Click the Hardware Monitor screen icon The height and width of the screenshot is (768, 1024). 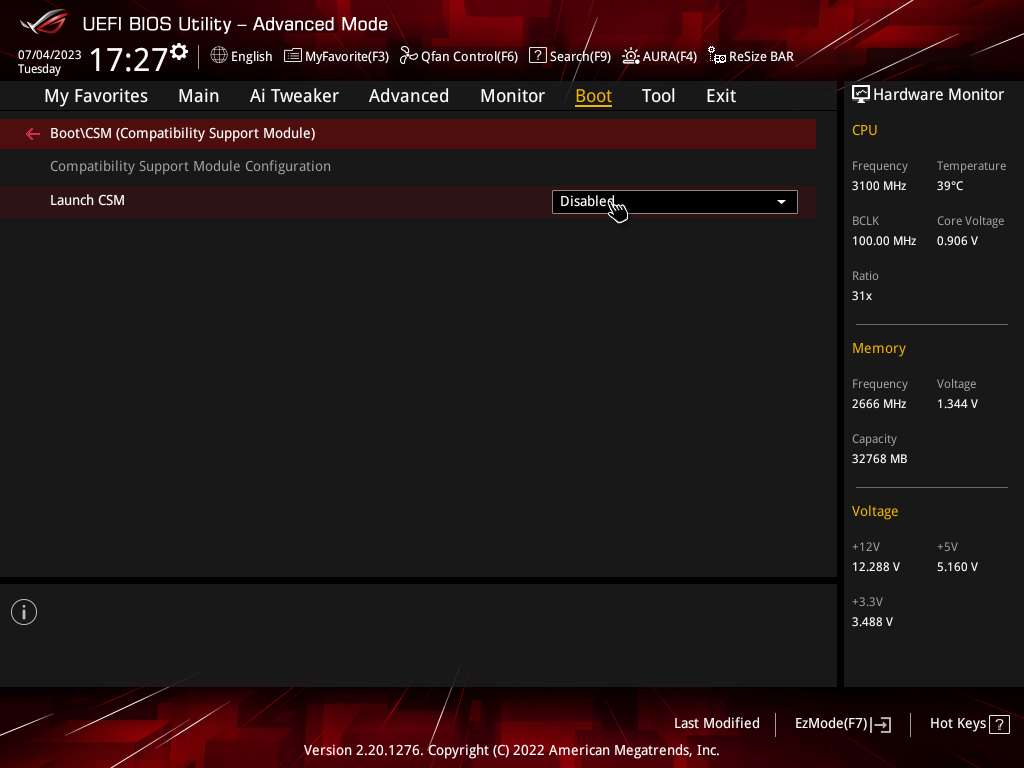pos(861,95)
